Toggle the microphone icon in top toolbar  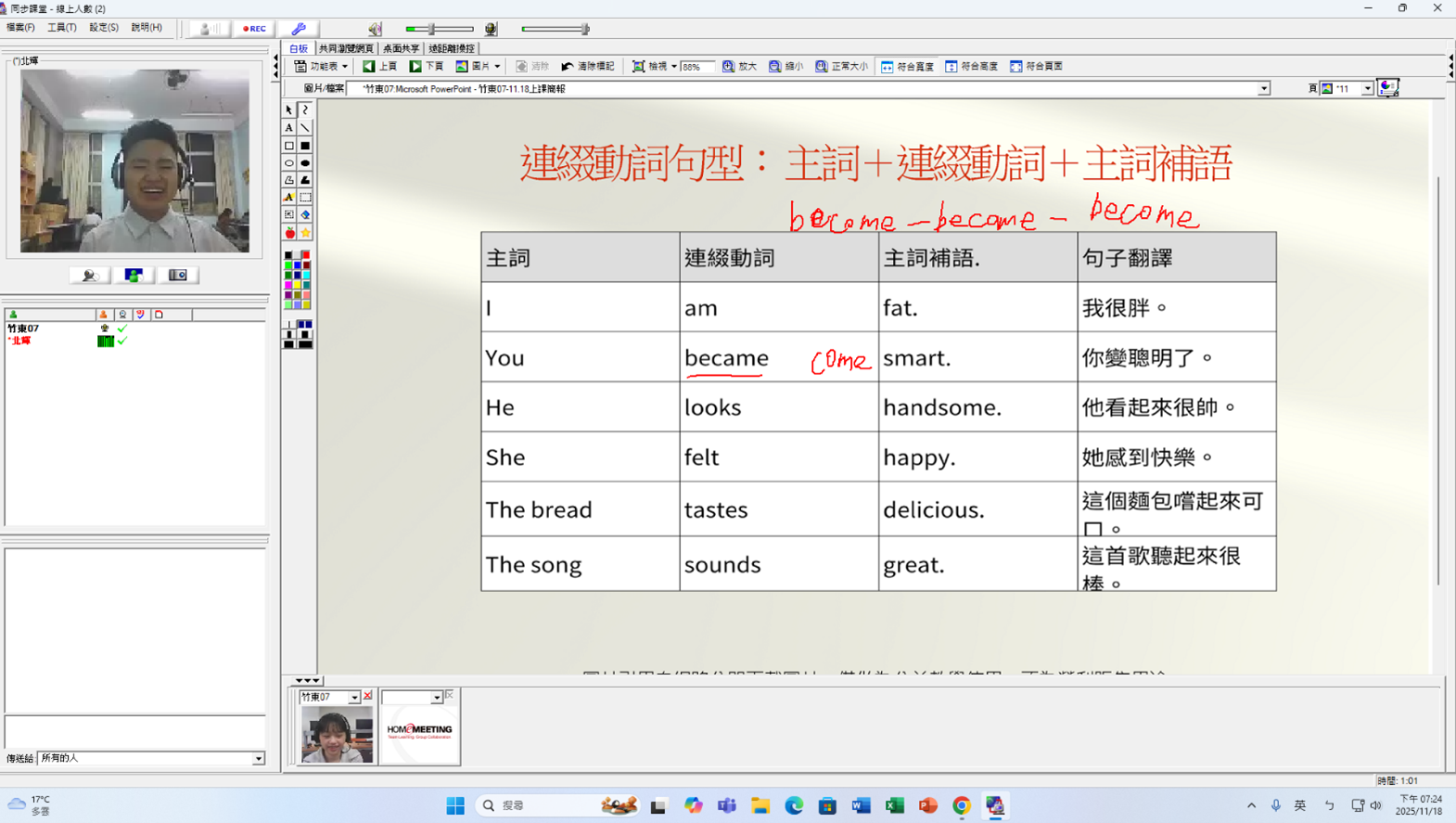coord(491,29)
